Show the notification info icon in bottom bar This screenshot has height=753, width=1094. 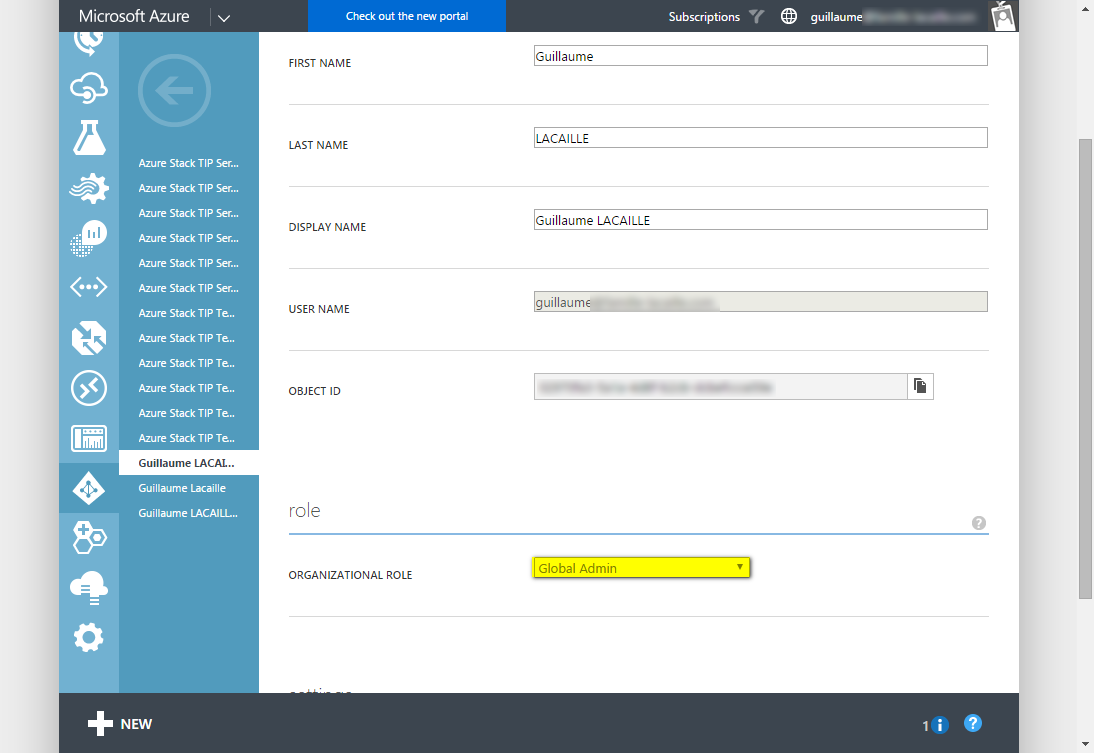click(939, 725)
